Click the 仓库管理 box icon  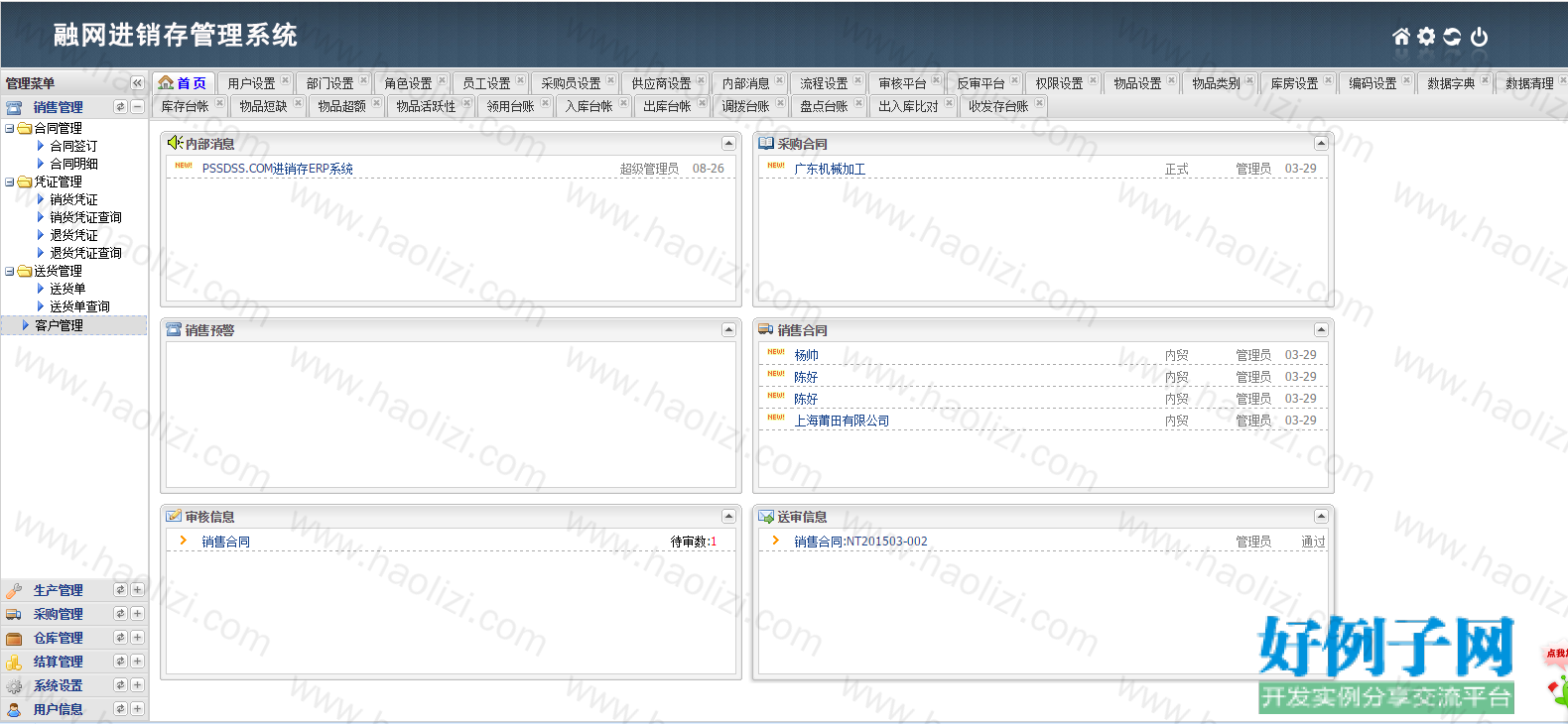[14, 638]
